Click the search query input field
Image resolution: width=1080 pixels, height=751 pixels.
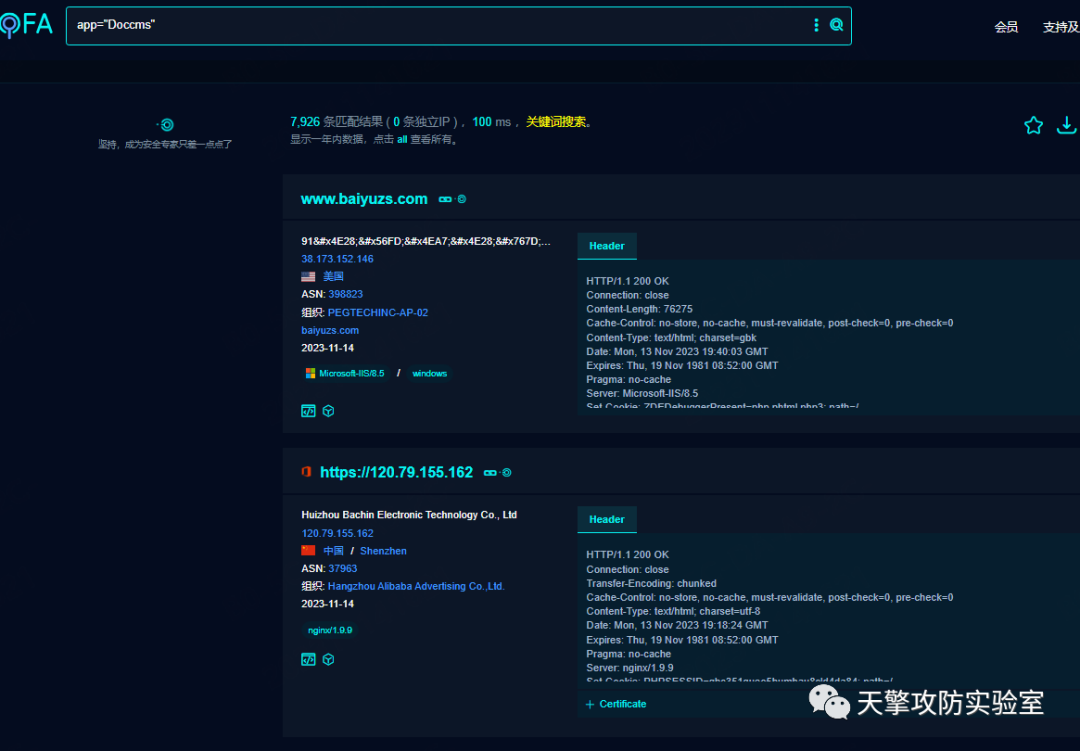[x=441, y=25]
